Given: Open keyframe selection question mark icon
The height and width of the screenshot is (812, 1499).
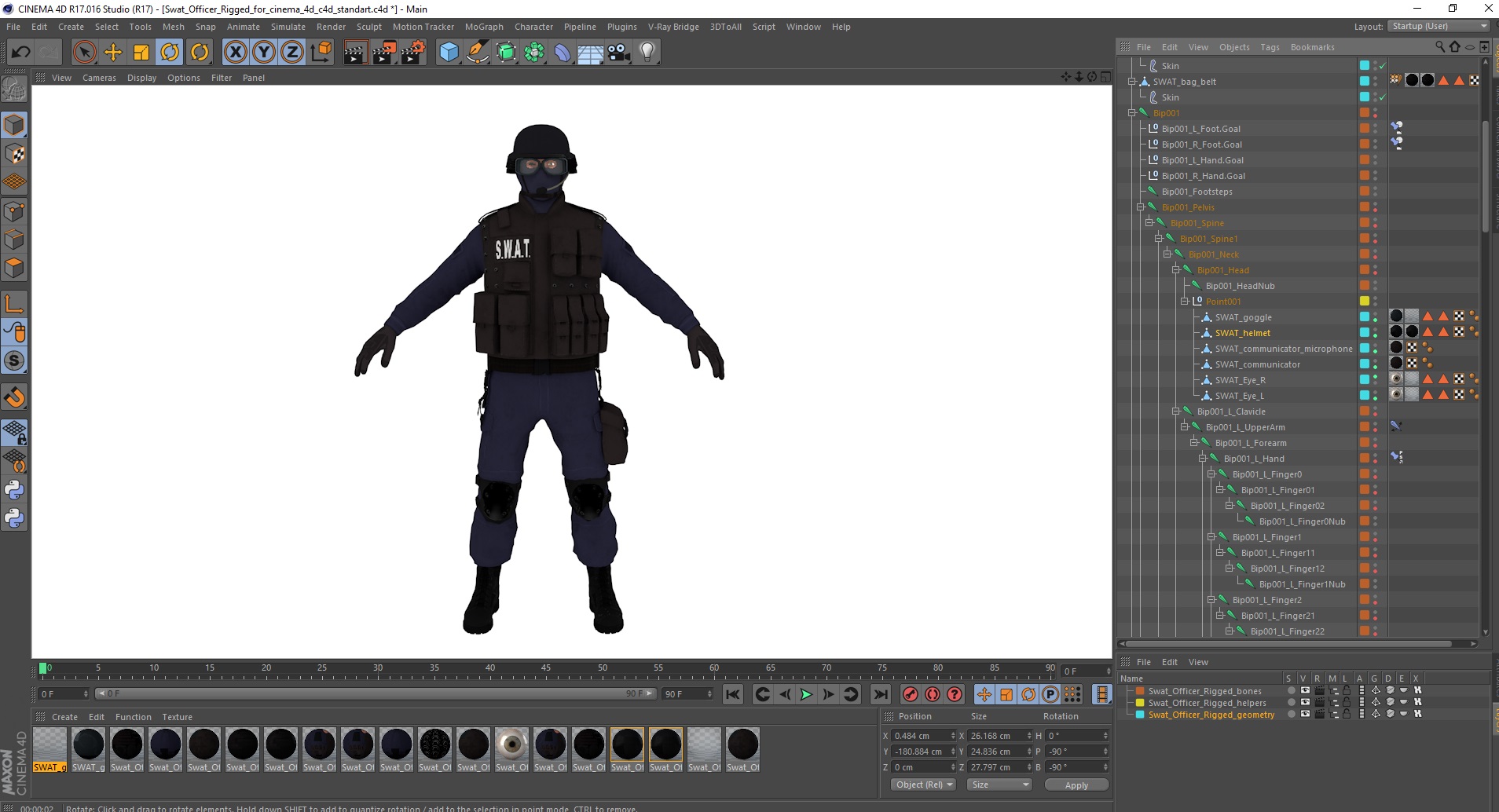Looking at the screenshot, I should pyautogui.click(x=955, y=694).
